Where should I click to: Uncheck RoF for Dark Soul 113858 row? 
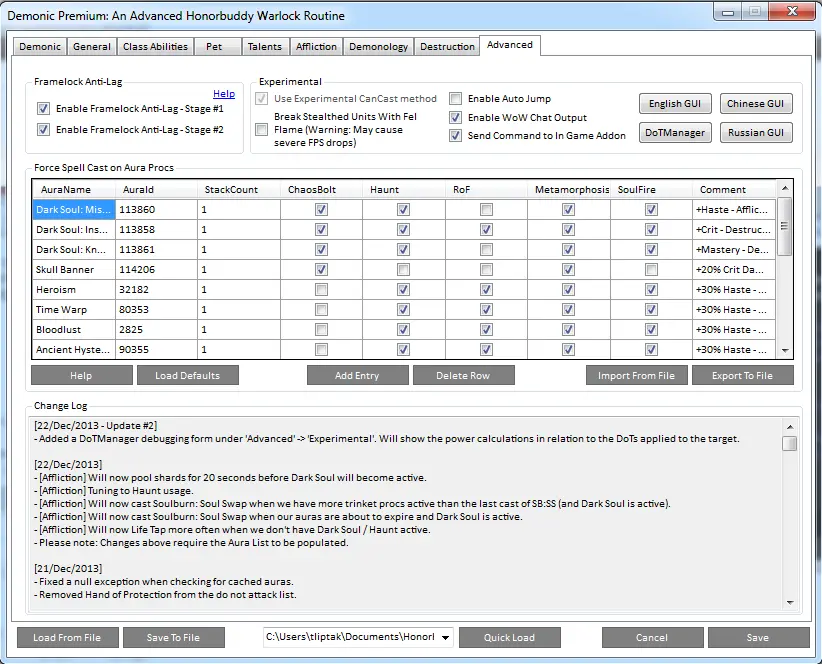coord(486,230)
